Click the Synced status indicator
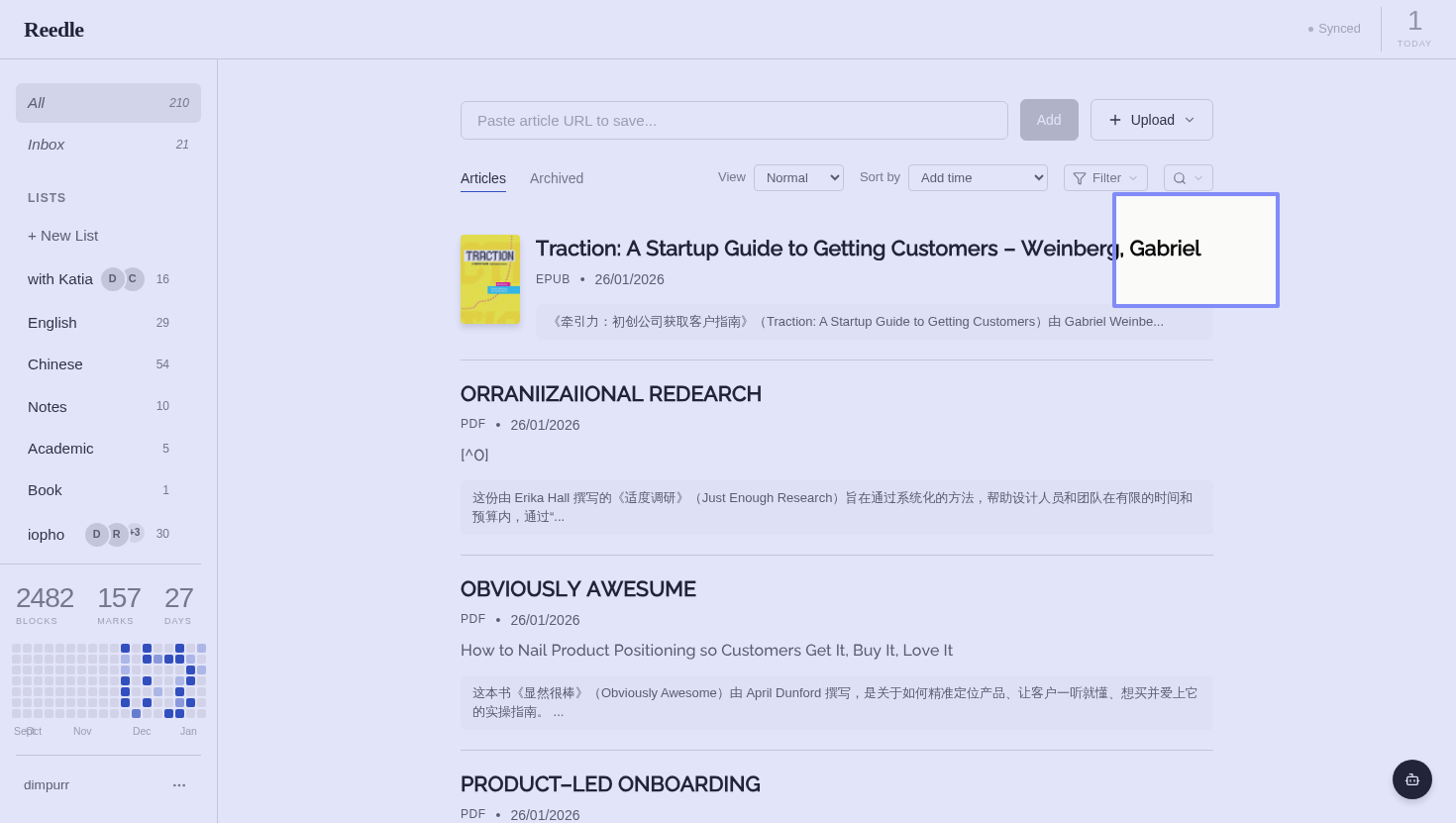Screen dimensions: 1456x823 point(1334,29)
